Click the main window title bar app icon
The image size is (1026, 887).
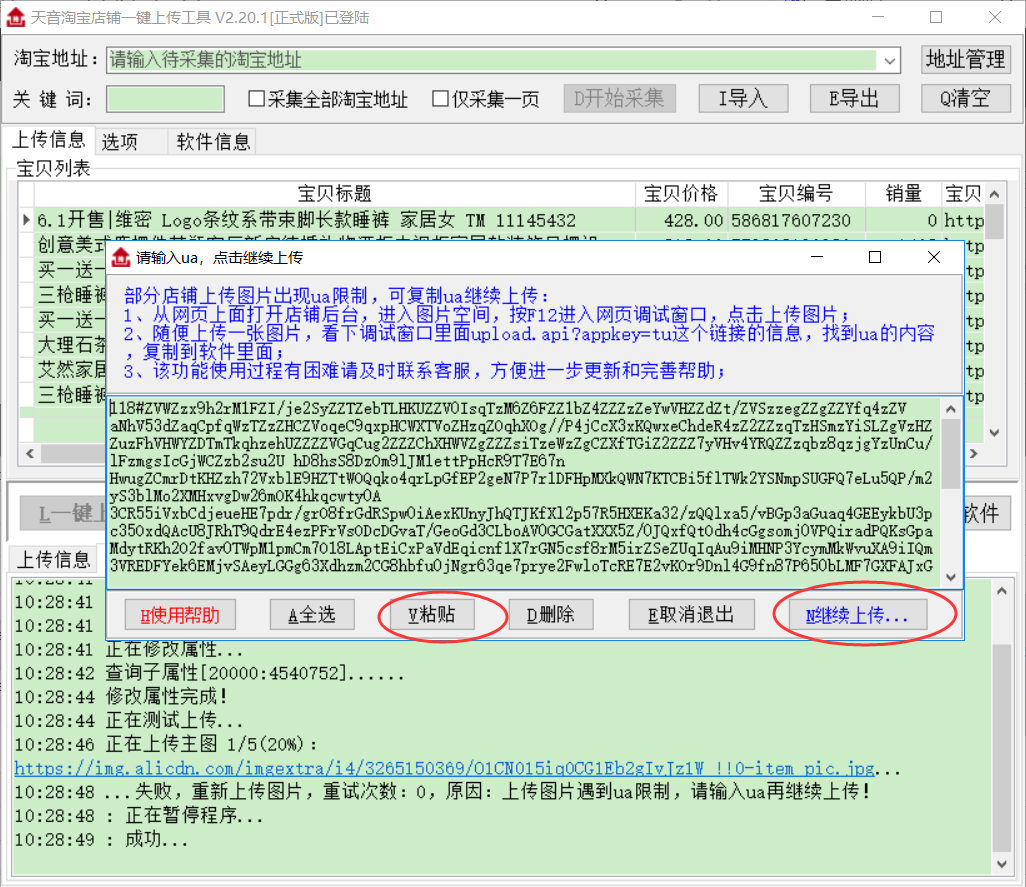pos(14,17)
